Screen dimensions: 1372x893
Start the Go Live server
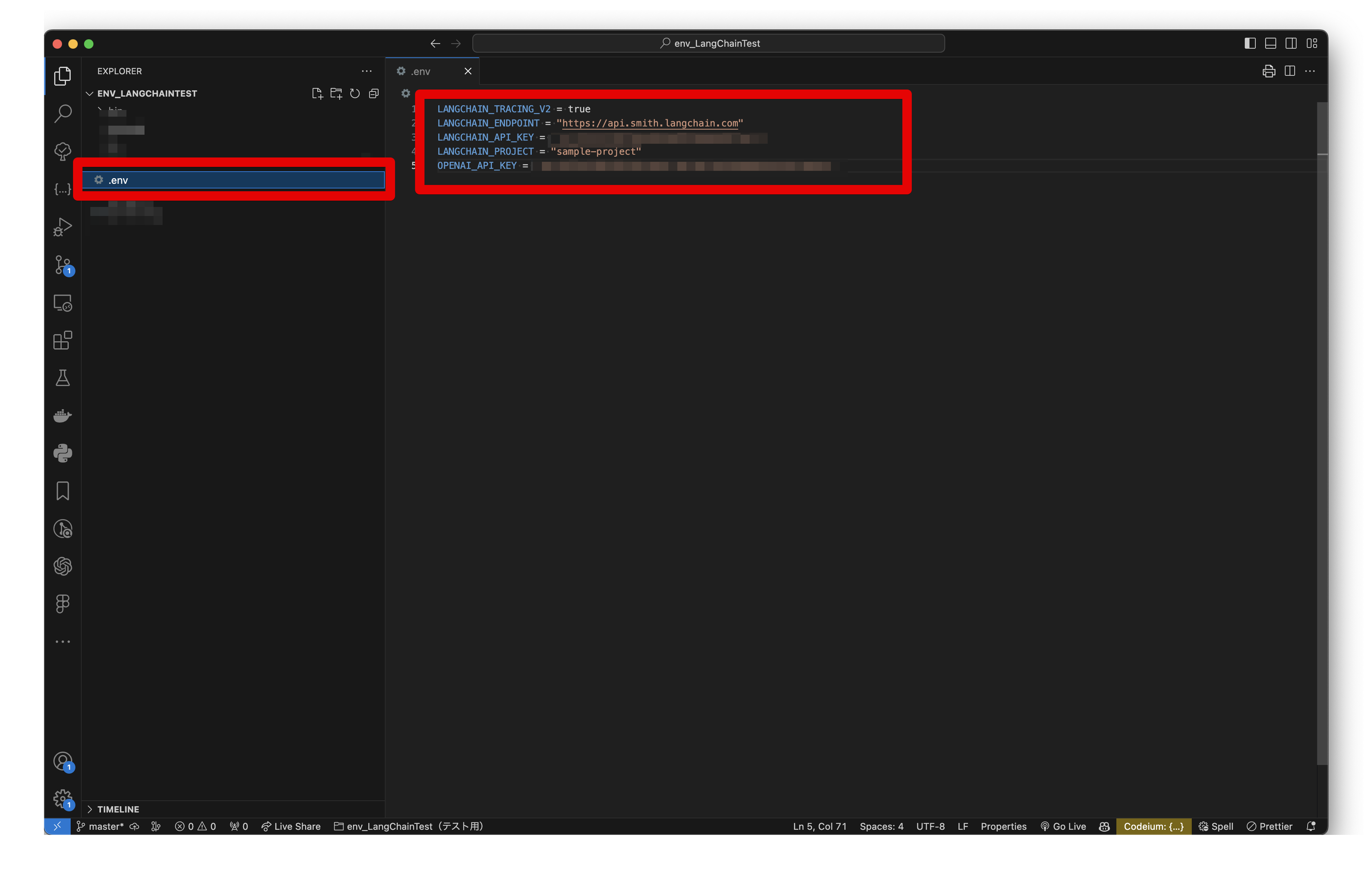click(x=1063, y=826)
